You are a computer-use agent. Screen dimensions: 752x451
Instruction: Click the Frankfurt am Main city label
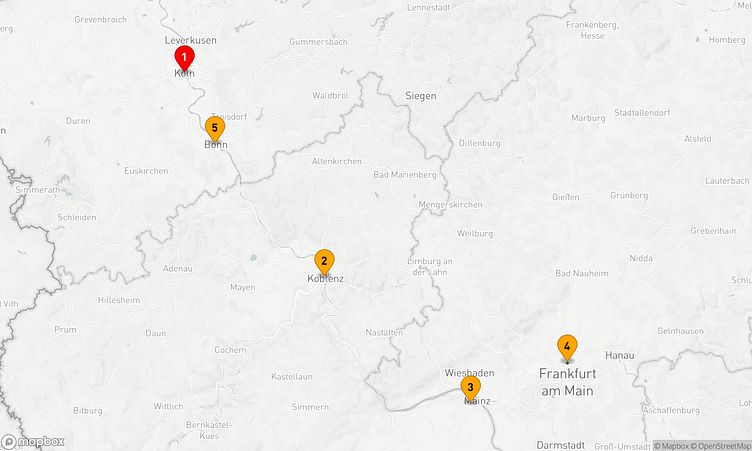click(x=567, y=382)
